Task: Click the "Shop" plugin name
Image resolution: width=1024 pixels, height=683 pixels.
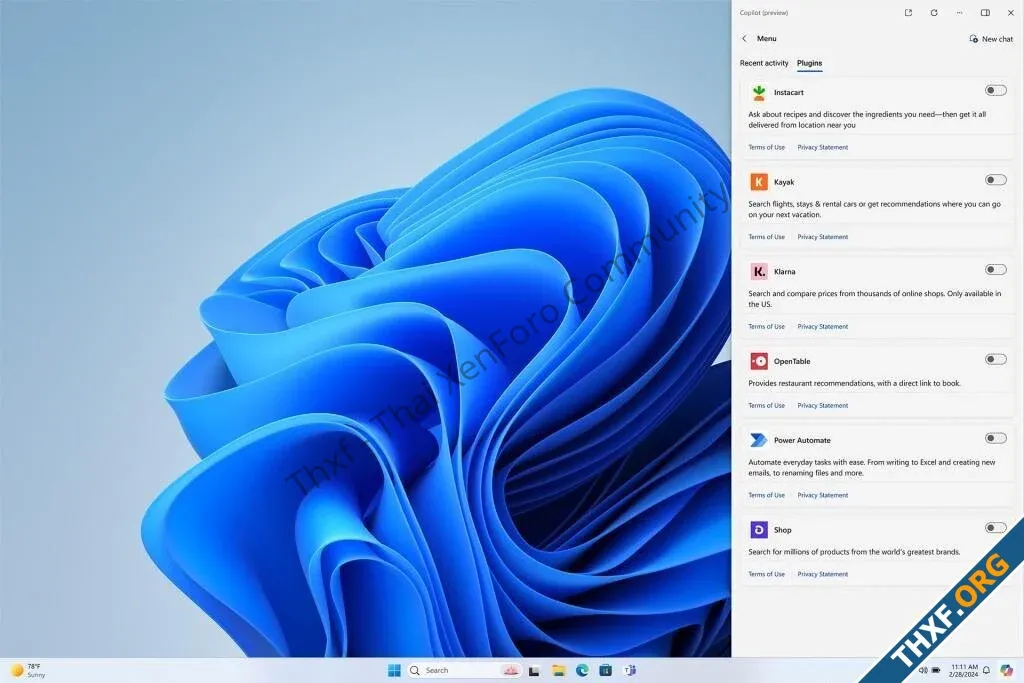Action: pyautogui.click(x=782, y=530)
